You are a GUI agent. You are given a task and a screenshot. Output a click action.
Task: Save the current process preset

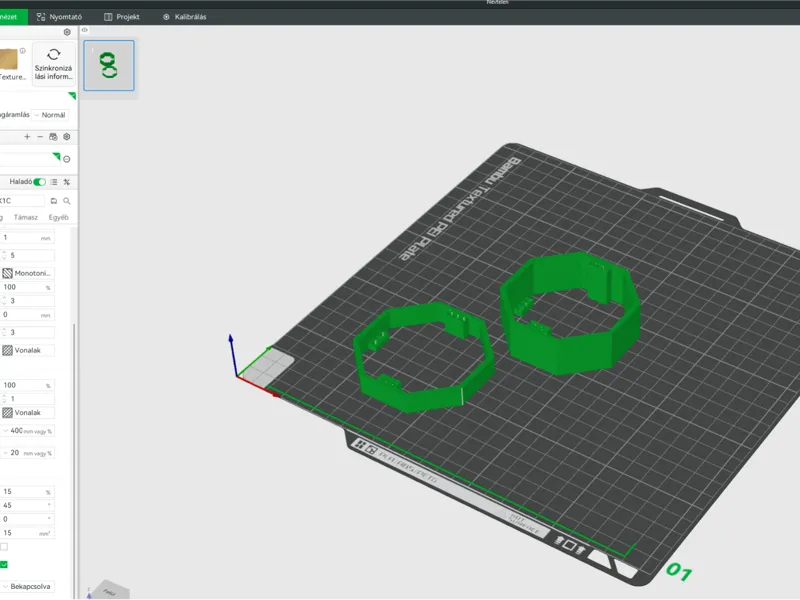pos(54,201)
